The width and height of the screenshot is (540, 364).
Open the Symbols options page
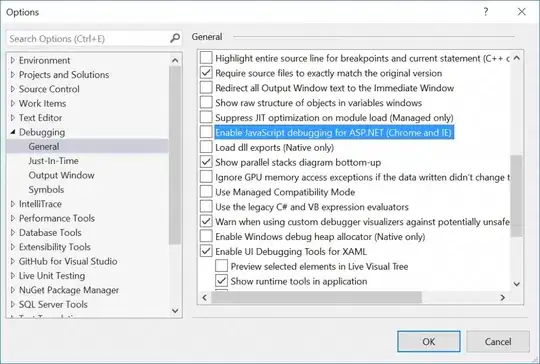coord(46,190)
